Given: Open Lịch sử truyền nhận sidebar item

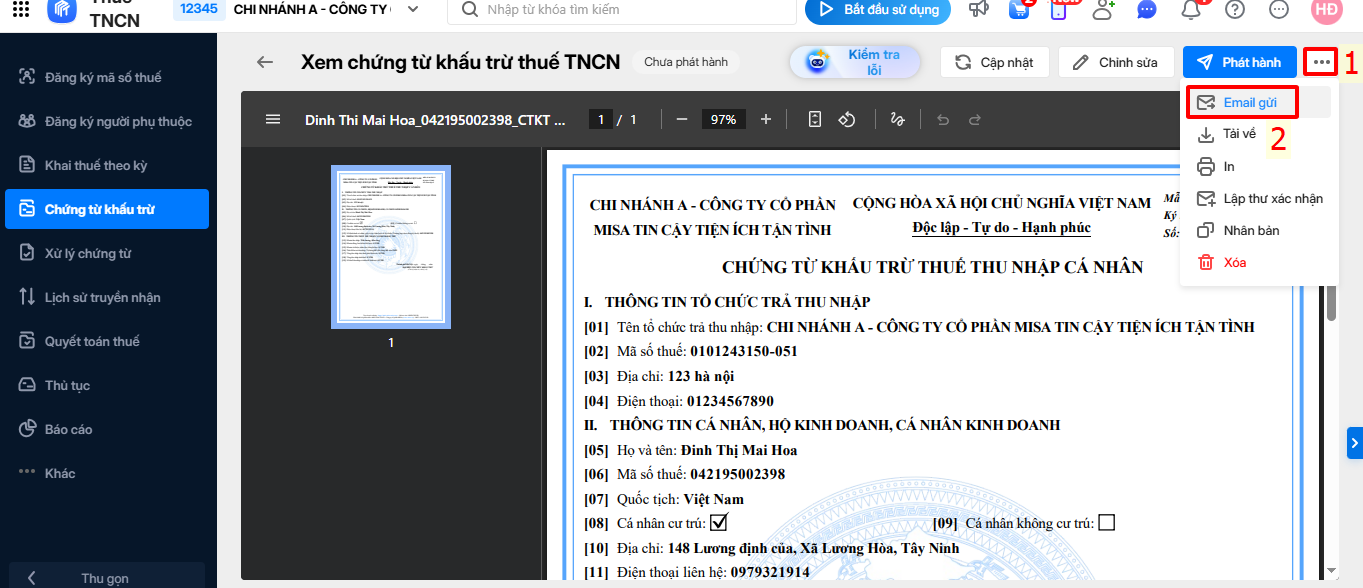Looking at the screenshot, I should (x=107, y=297).
